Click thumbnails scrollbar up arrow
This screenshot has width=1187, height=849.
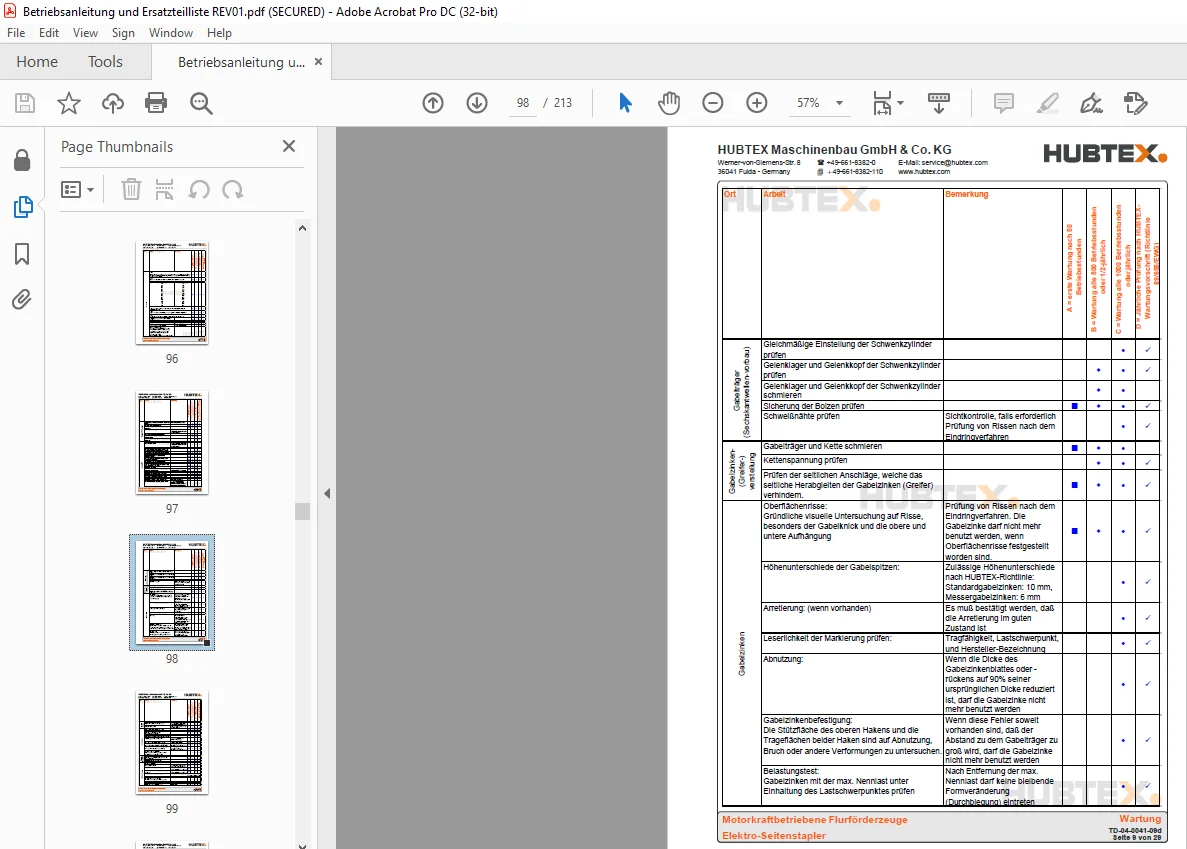click(302, 228)
